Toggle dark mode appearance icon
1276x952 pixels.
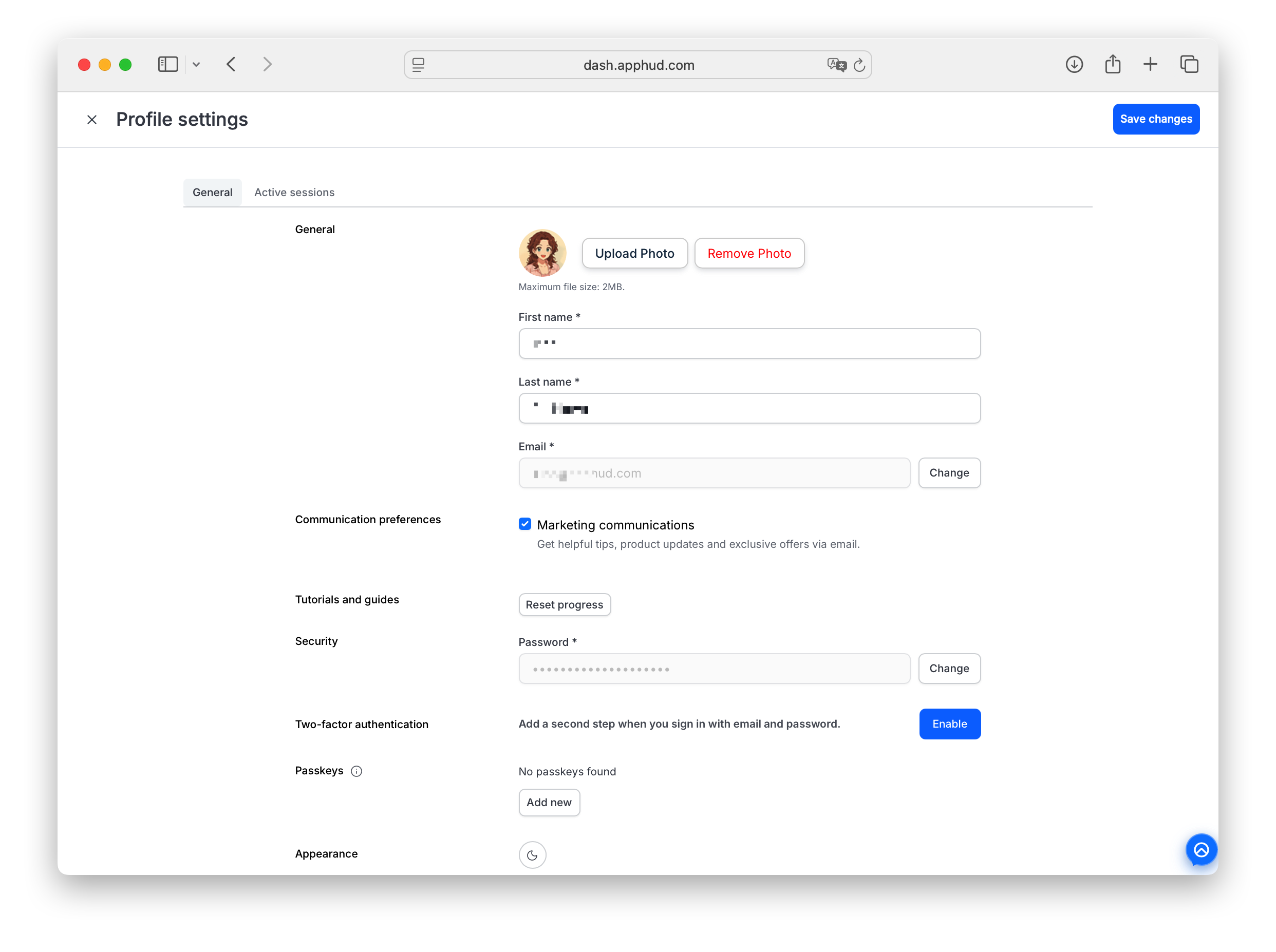point(532,855)
